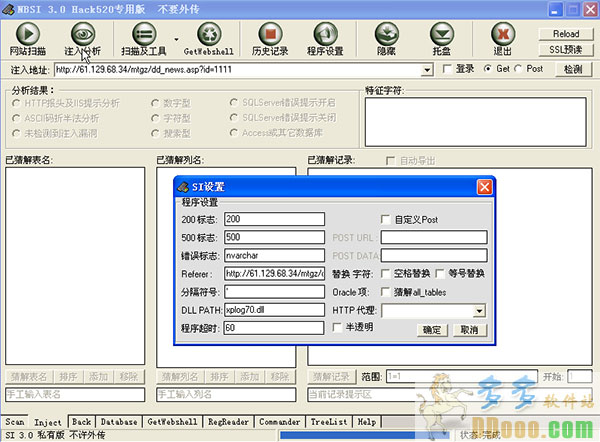
Task: Exit the program with the 退出 icon
Action: point(503,39)
